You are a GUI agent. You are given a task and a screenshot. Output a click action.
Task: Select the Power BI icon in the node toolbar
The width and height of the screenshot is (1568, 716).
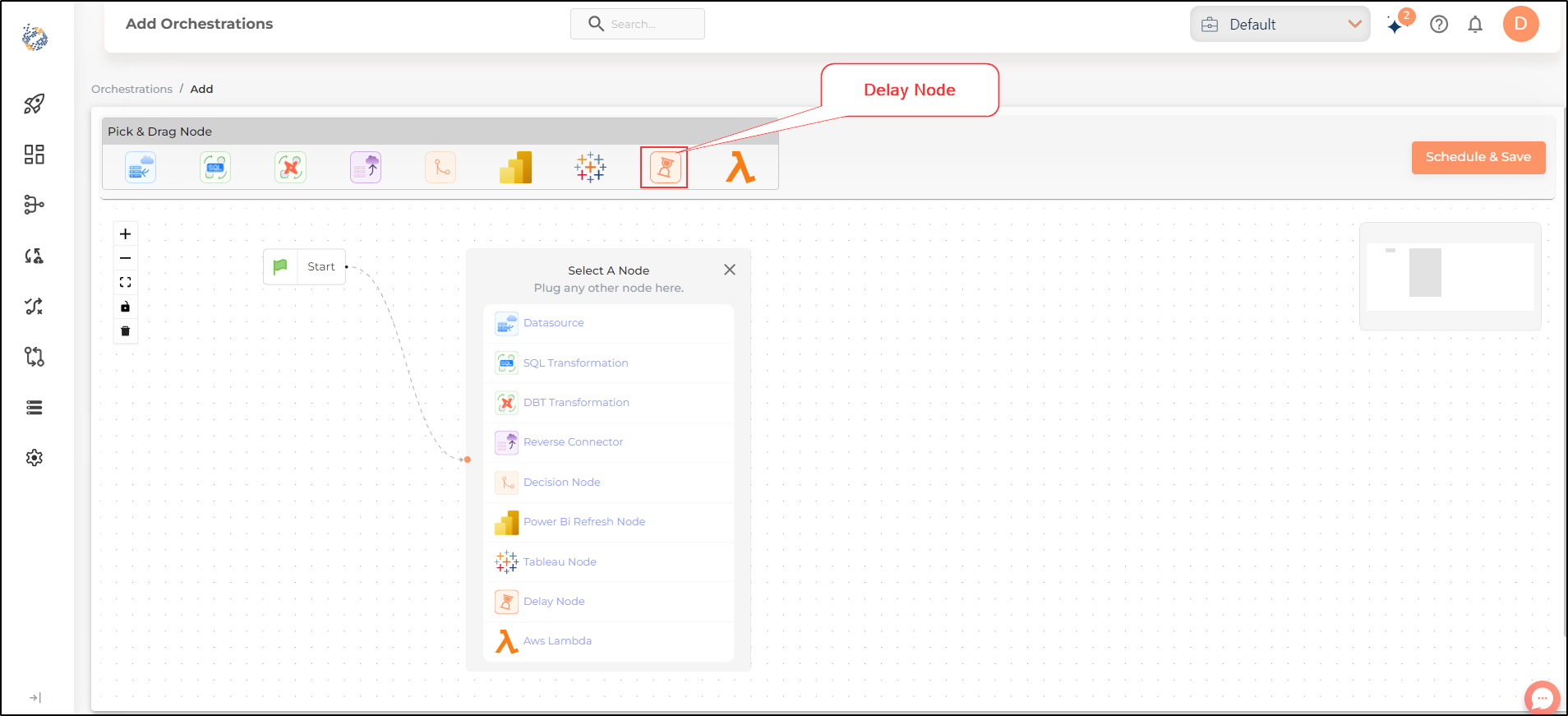tap(515, 168)
